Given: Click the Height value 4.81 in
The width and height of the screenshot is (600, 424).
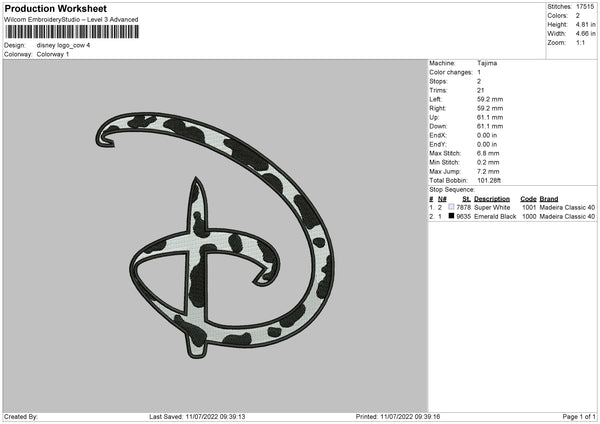Looking at the screenshot, I should (x=585, y=24).
